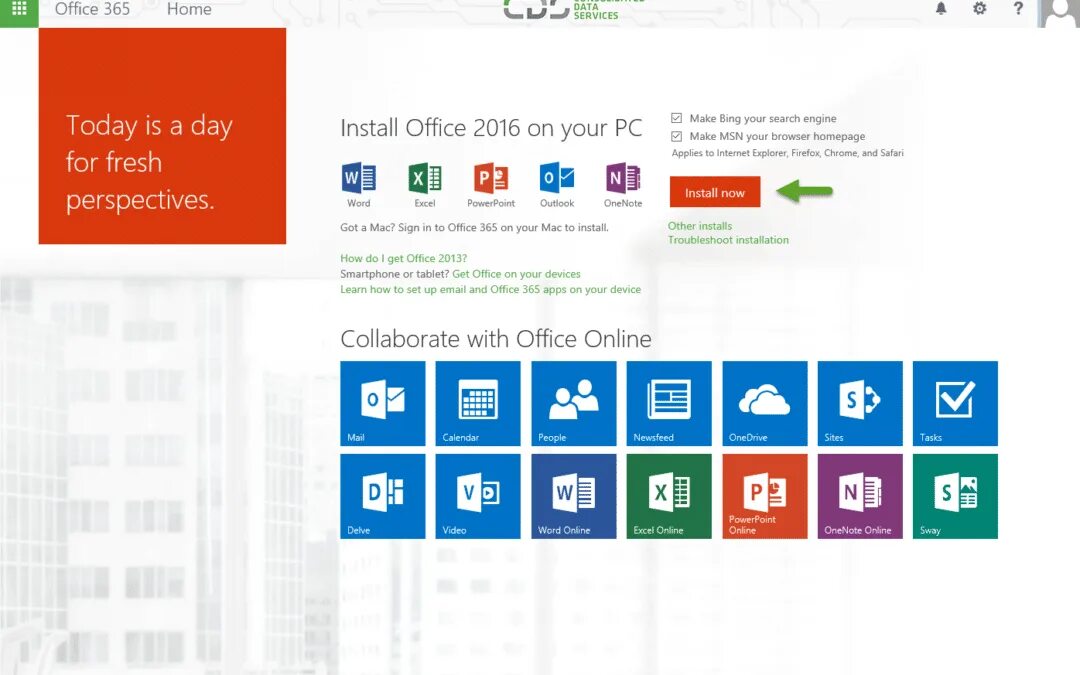1080x675 pixels.
Task: Open the Calendar tile
Action: (x=478, y=404)
